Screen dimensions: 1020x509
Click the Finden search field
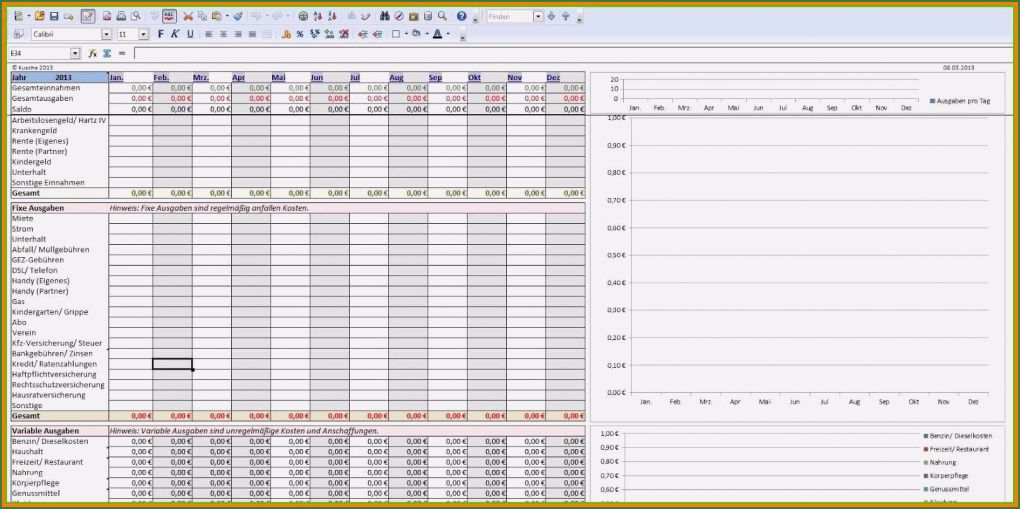point(508,17)
